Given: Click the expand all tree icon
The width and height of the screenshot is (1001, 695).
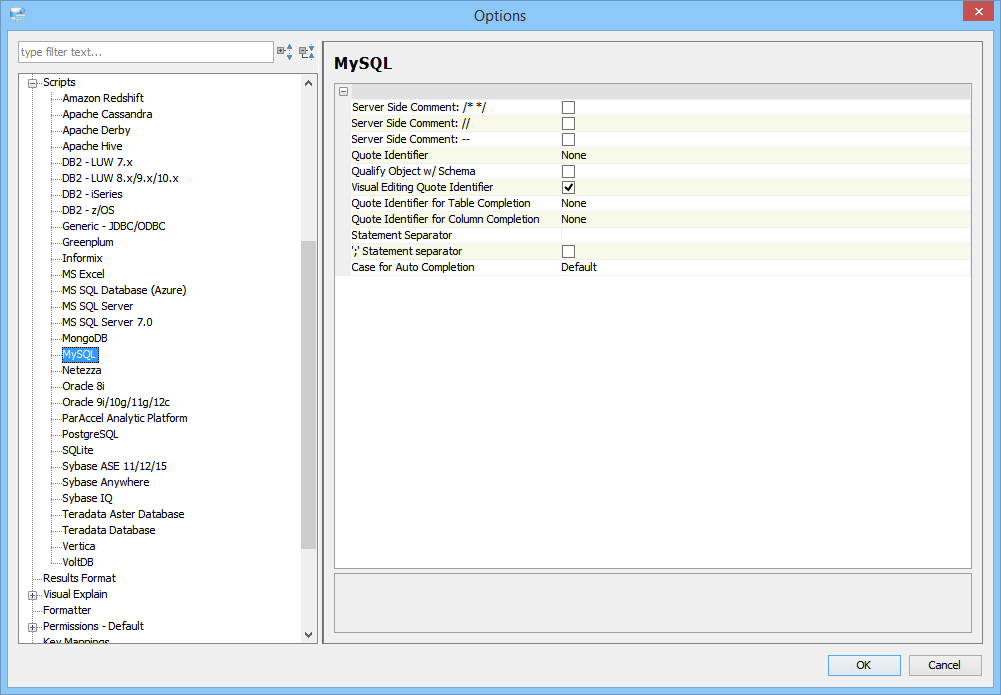Looking at the screenshot, I should click(285, 52).
